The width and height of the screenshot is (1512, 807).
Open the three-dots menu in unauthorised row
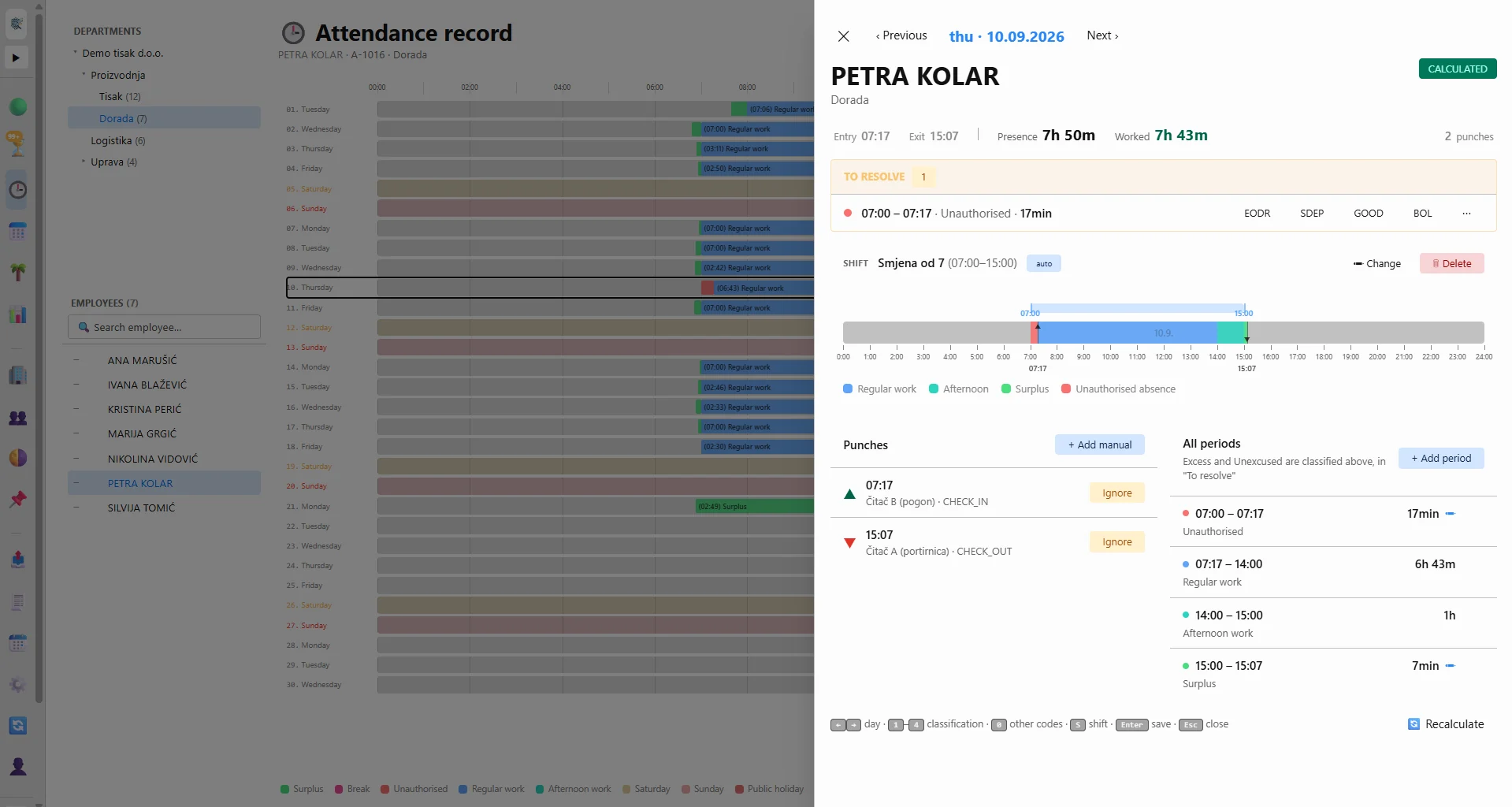1466,214
